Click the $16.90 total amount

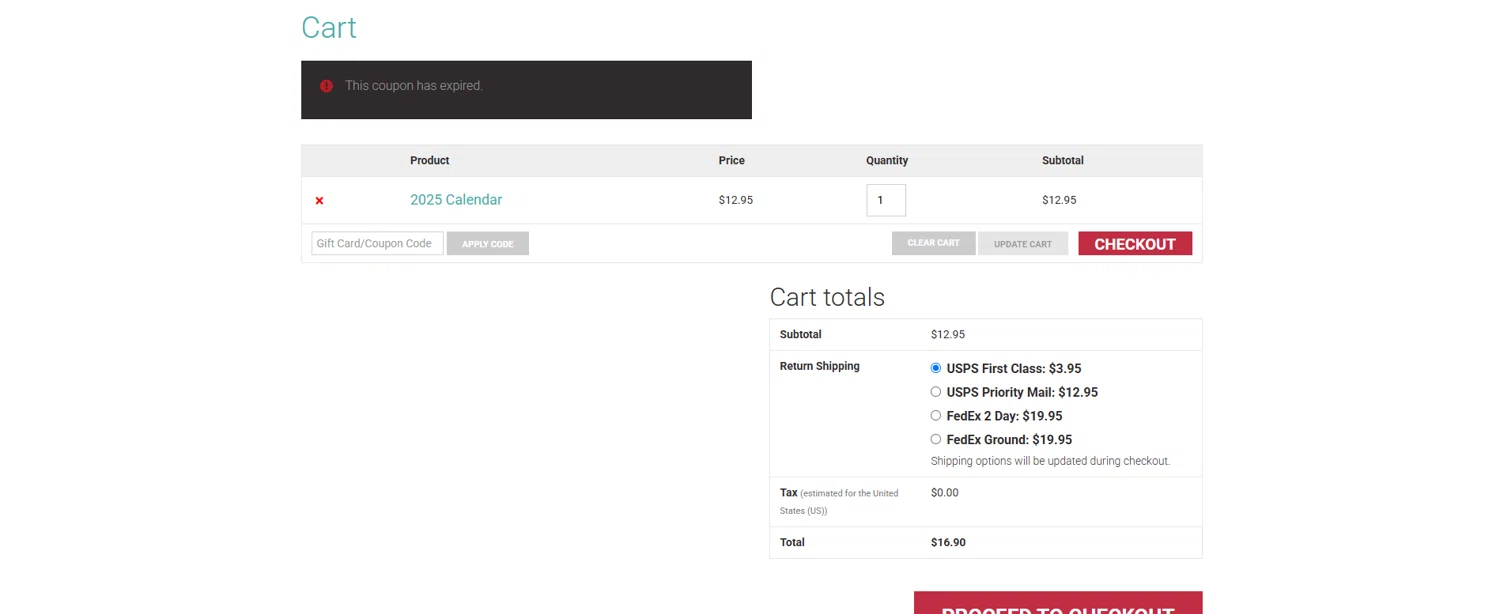click(x=948, y=542)
